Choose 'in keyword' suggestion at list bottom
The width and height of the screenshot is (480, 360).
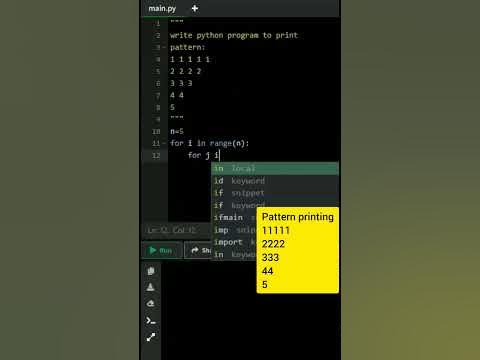tap(234, 254)
